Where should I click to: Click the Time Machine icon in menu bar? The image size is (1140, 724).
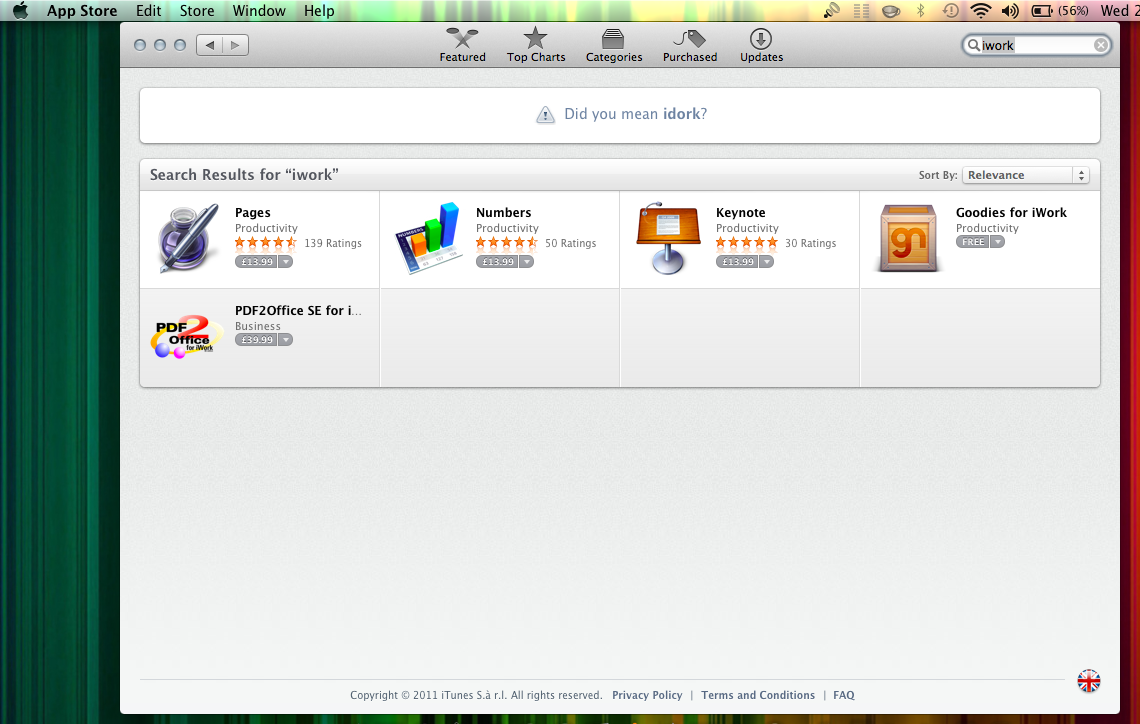(x=950, y=10)
